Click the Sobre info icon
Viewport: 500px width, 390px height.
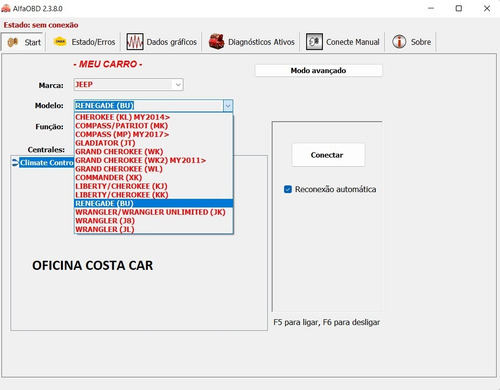pos(399,42)
